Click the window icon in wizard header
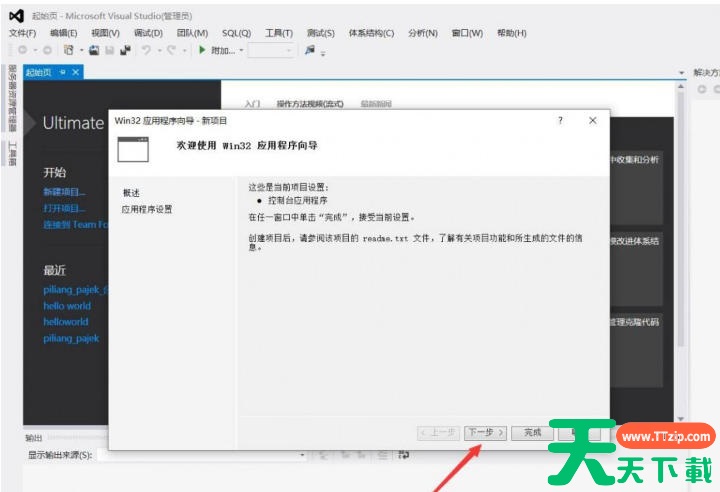Image resolution: width=720 pixels, height=492 pixels. (133, 149)
